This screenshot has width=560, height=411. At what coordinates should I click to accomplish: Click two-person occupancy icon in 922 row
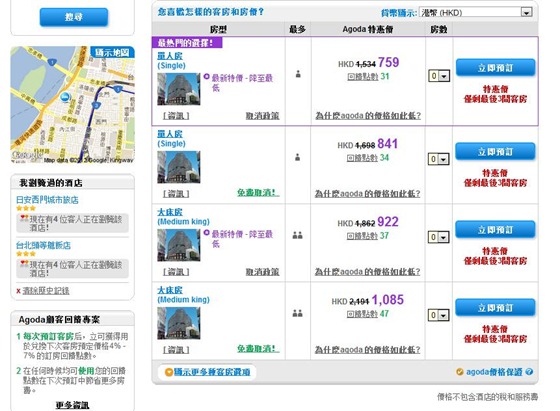[298, 235]
